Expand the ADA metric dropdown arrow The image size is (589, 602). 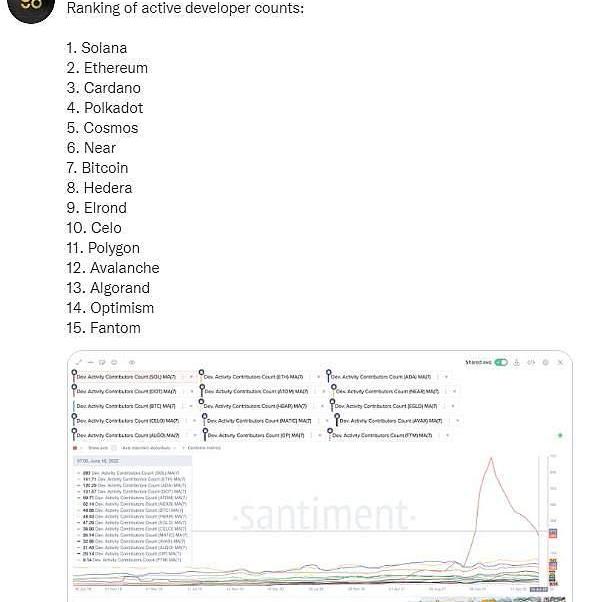pos(446,377)
